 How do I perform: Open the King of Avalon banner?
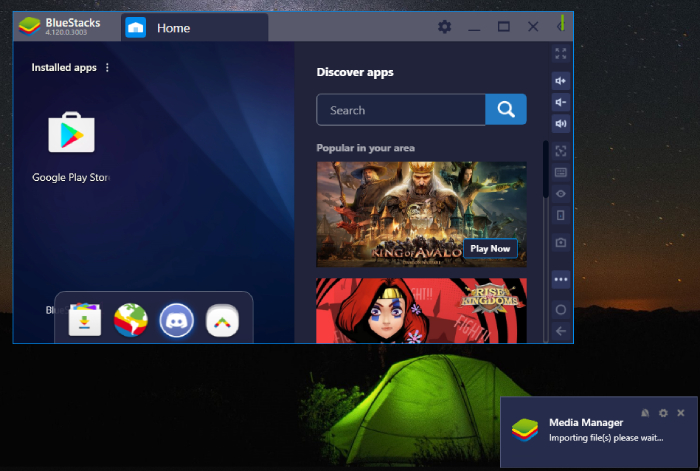pos(421,214)
